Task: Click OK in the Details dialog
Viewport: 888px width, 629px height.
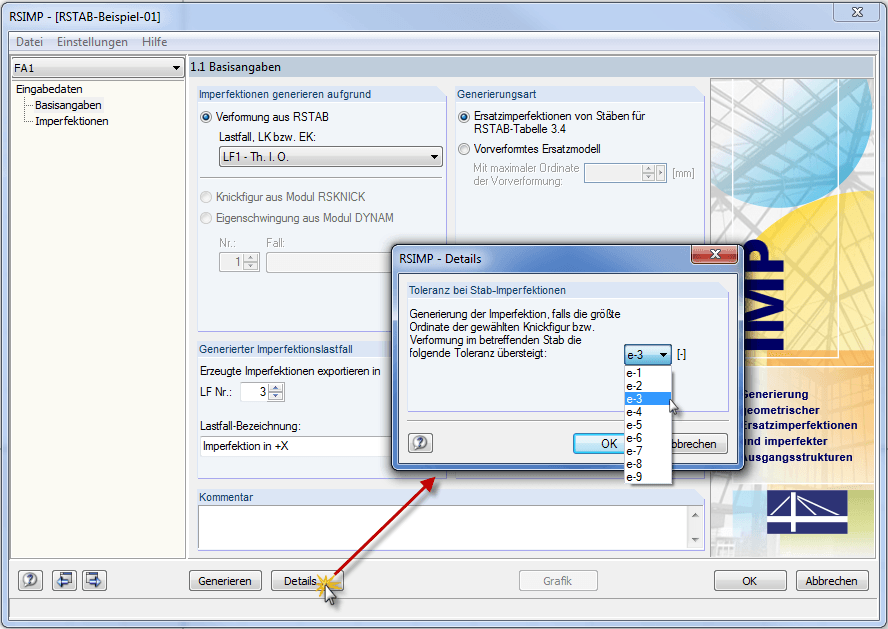Action: [x=600, y=444]
